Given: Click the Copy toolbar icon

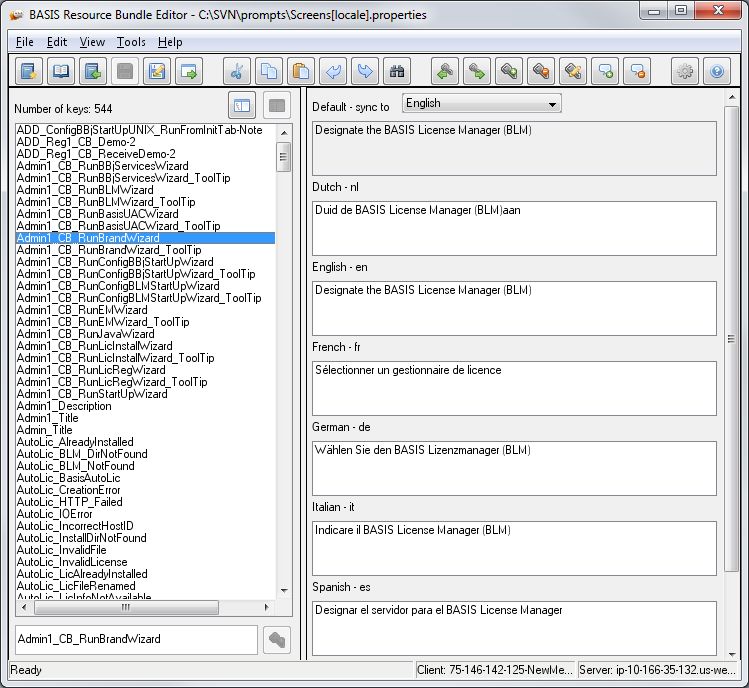Looking at the screenshot, I should click(269, 72).
